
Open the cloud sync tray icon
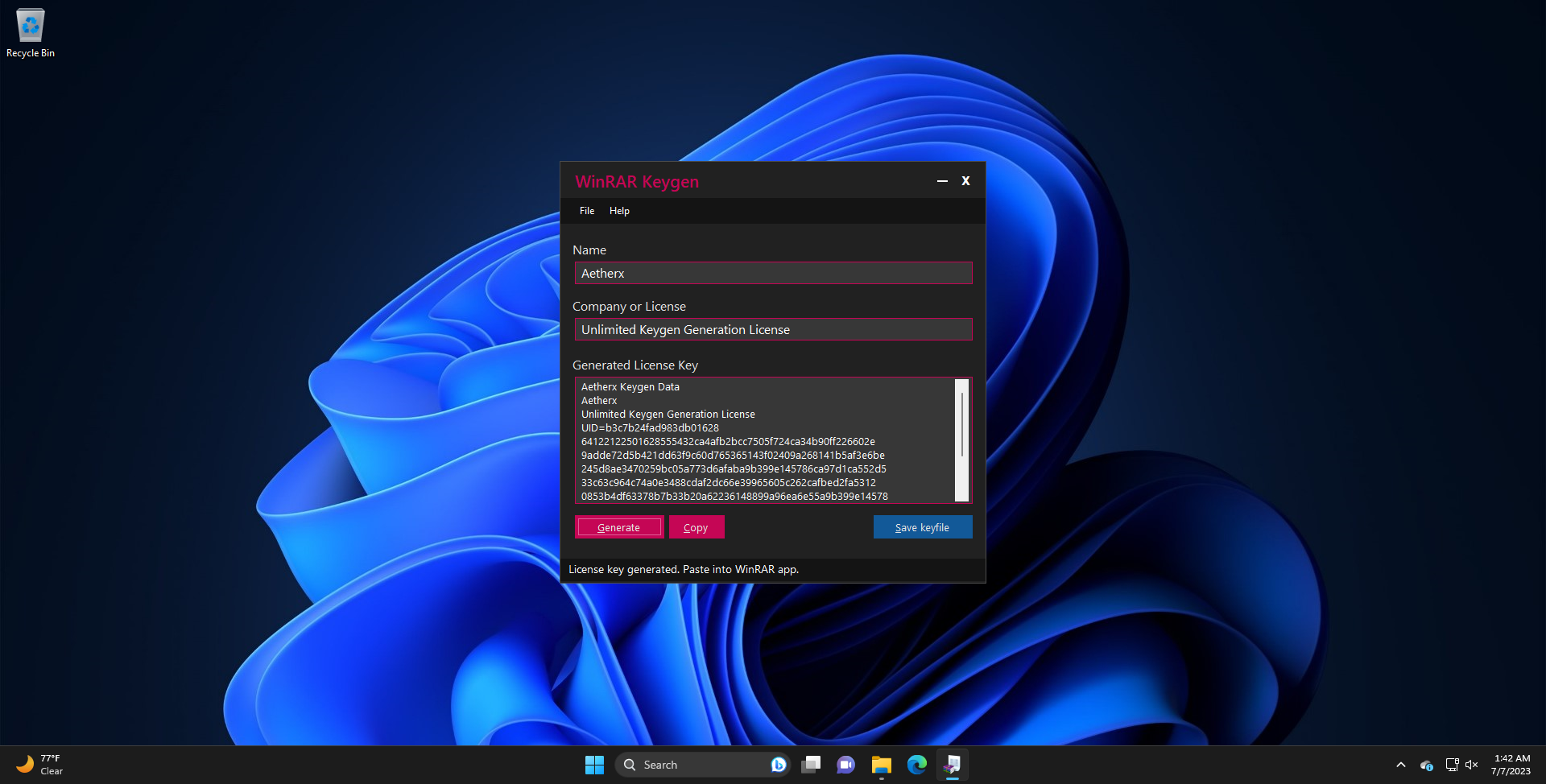click(1427, 765)
